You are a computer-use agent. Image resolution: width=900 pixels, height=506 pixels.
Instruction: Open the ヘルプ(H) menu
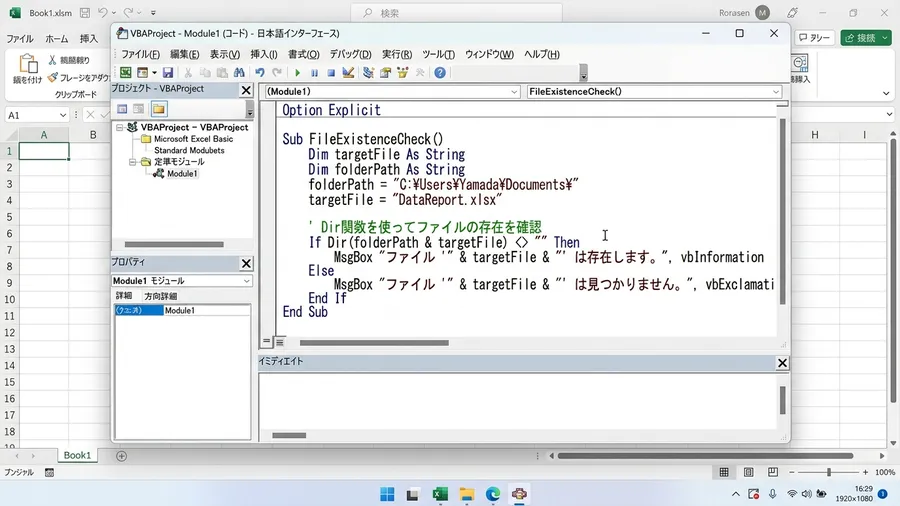[541, 55]
